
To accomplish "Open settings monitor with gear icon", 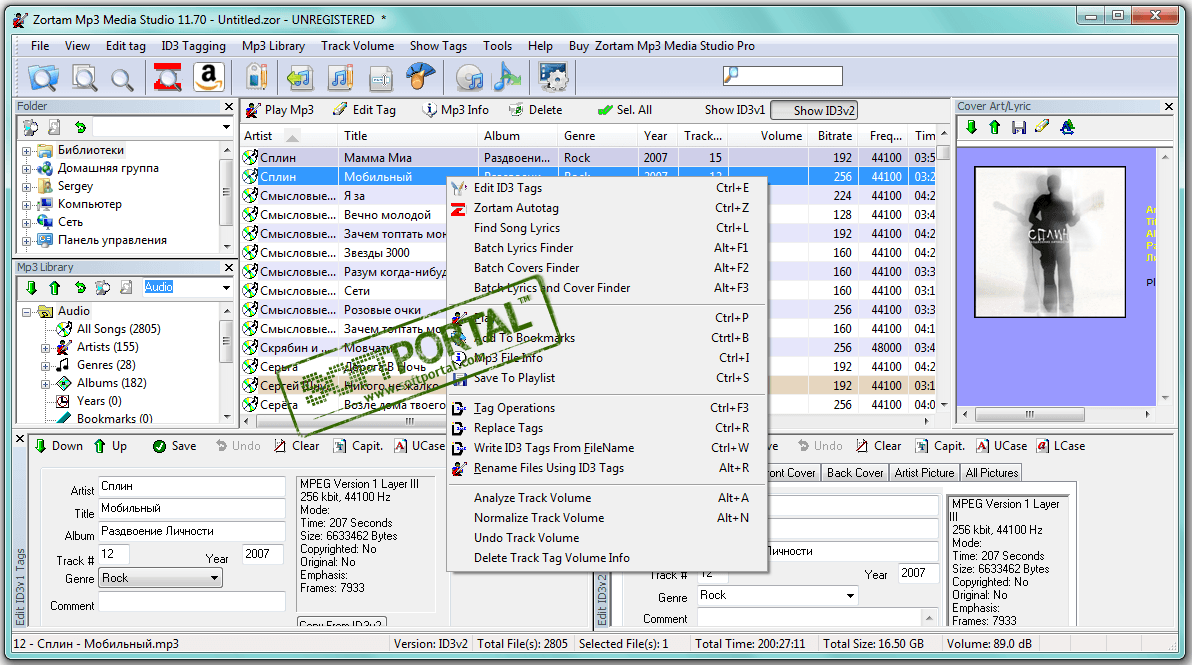I will click(x=553, y=77).
